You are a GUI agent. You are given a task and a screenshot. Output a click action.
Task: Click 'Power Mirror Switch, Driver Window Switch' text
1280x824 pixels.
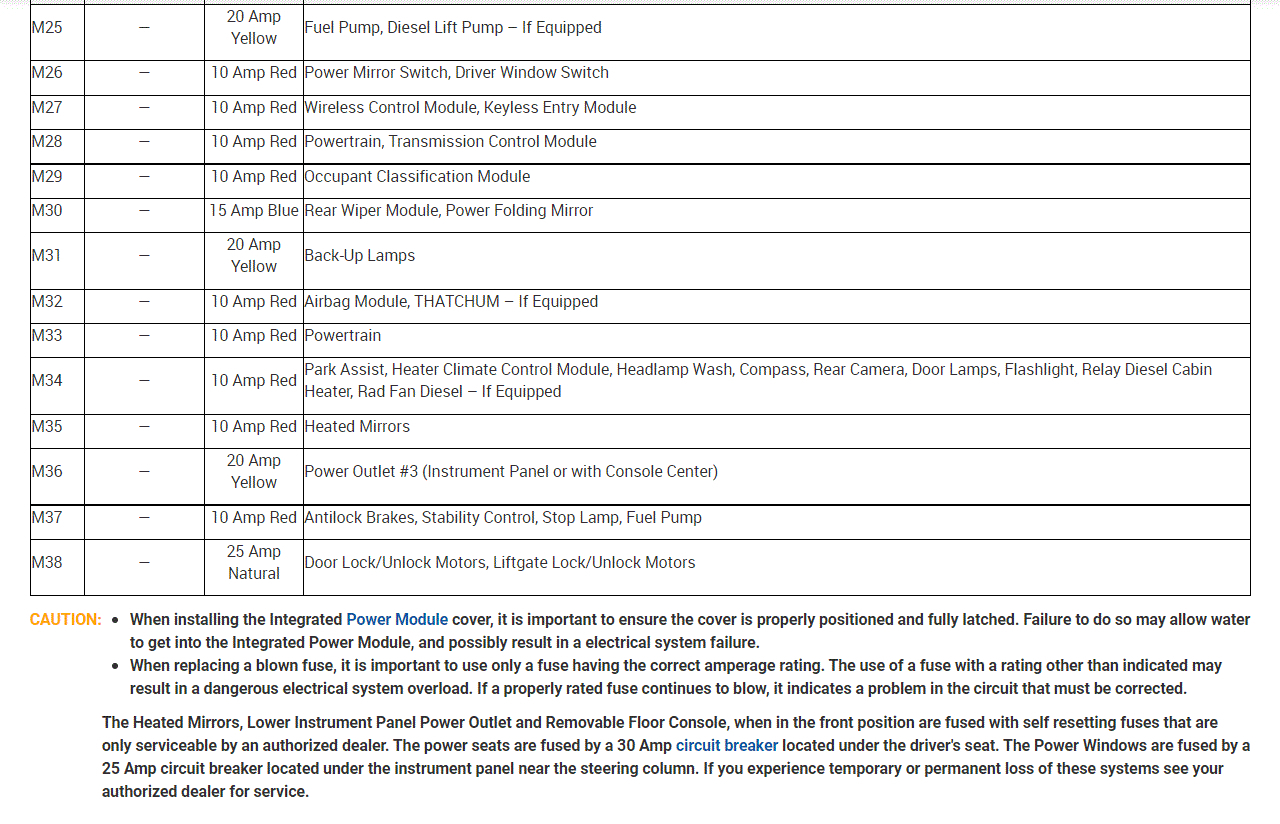tap(456, 73)
